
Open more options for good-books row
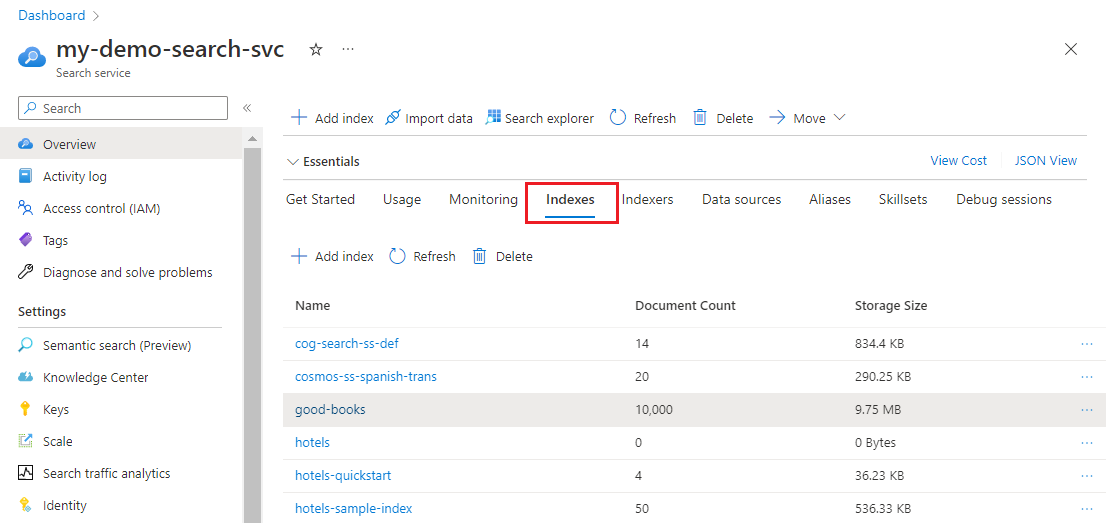point(1086,410)
